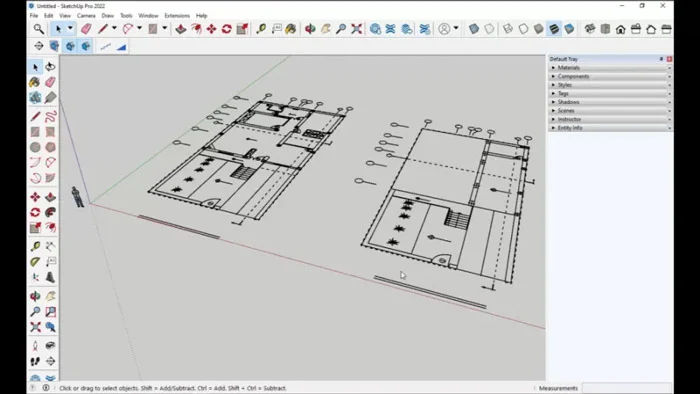Open 3D Warehouse from the top toolbar
This screenshot has height=394, width=700.
coord(375,29)
